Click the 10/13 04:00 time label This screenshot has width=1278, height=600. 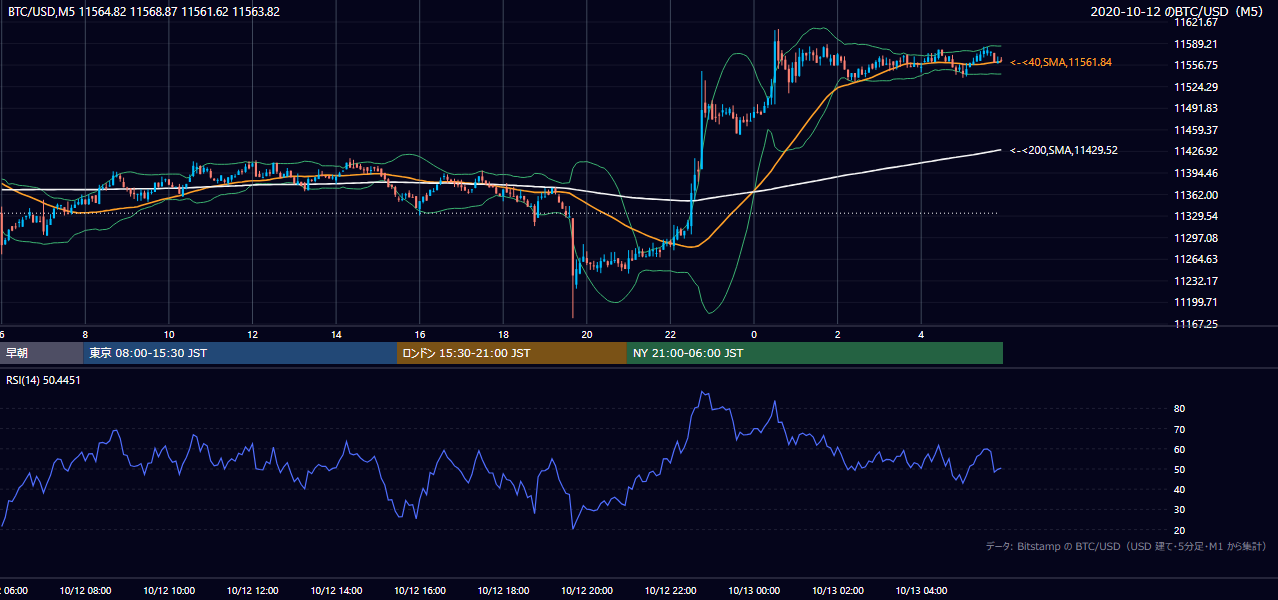coord(921,591)
